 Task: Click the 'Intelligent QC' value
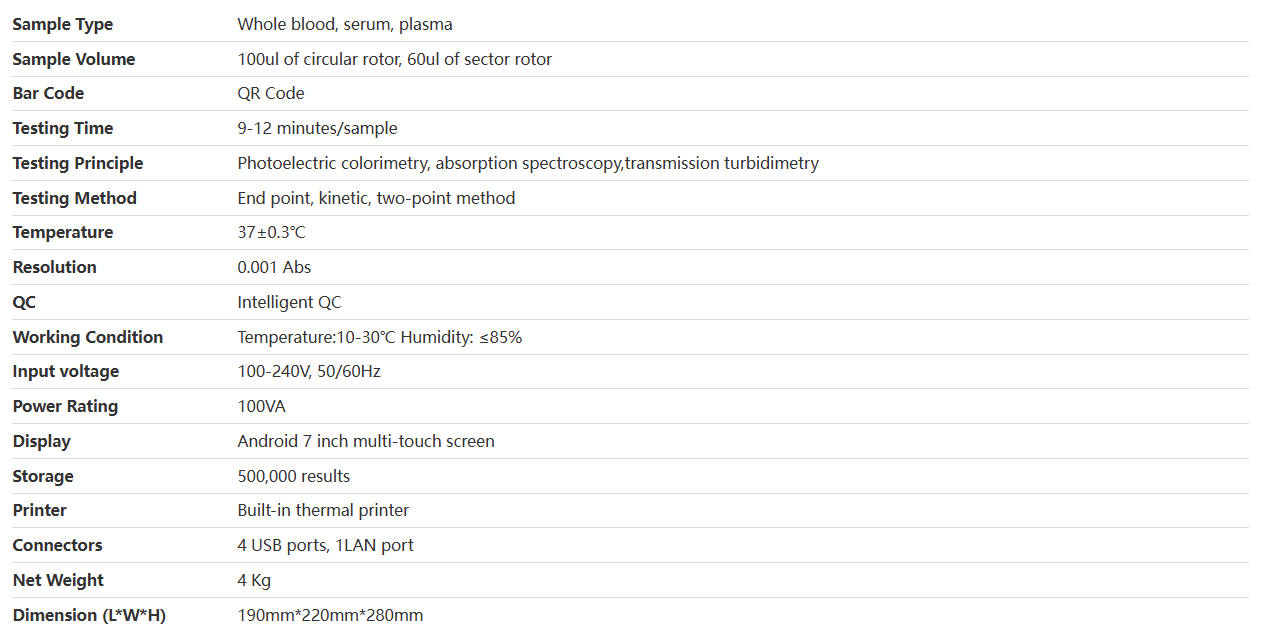(289, 302)
